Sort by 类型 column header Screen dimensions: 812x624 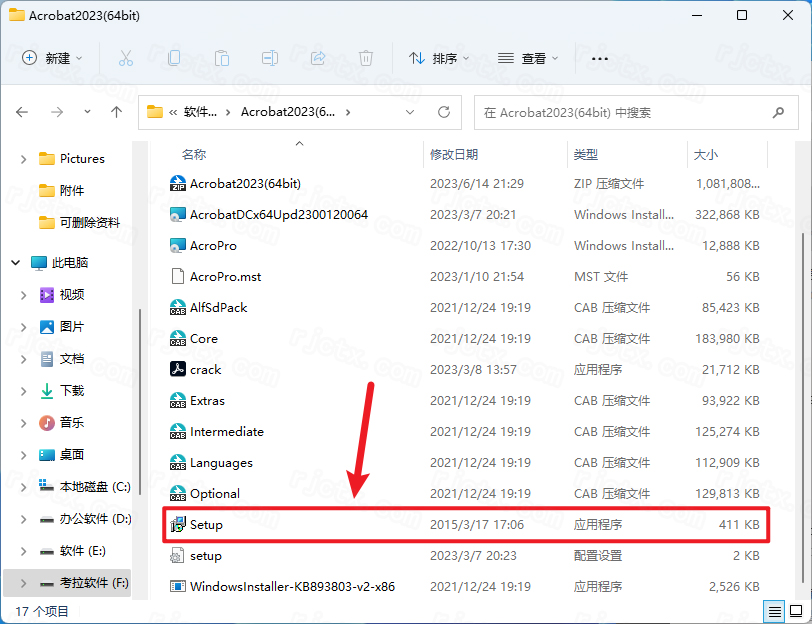tap(586, 154)
